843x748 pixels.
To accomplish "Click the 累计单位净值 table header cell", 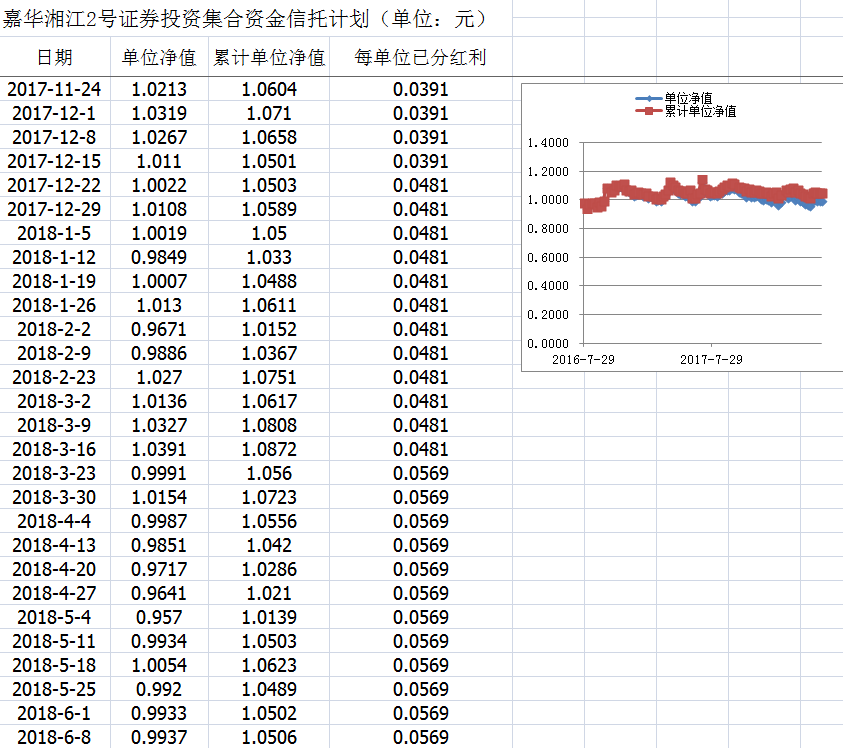I will tap(269, 58).
